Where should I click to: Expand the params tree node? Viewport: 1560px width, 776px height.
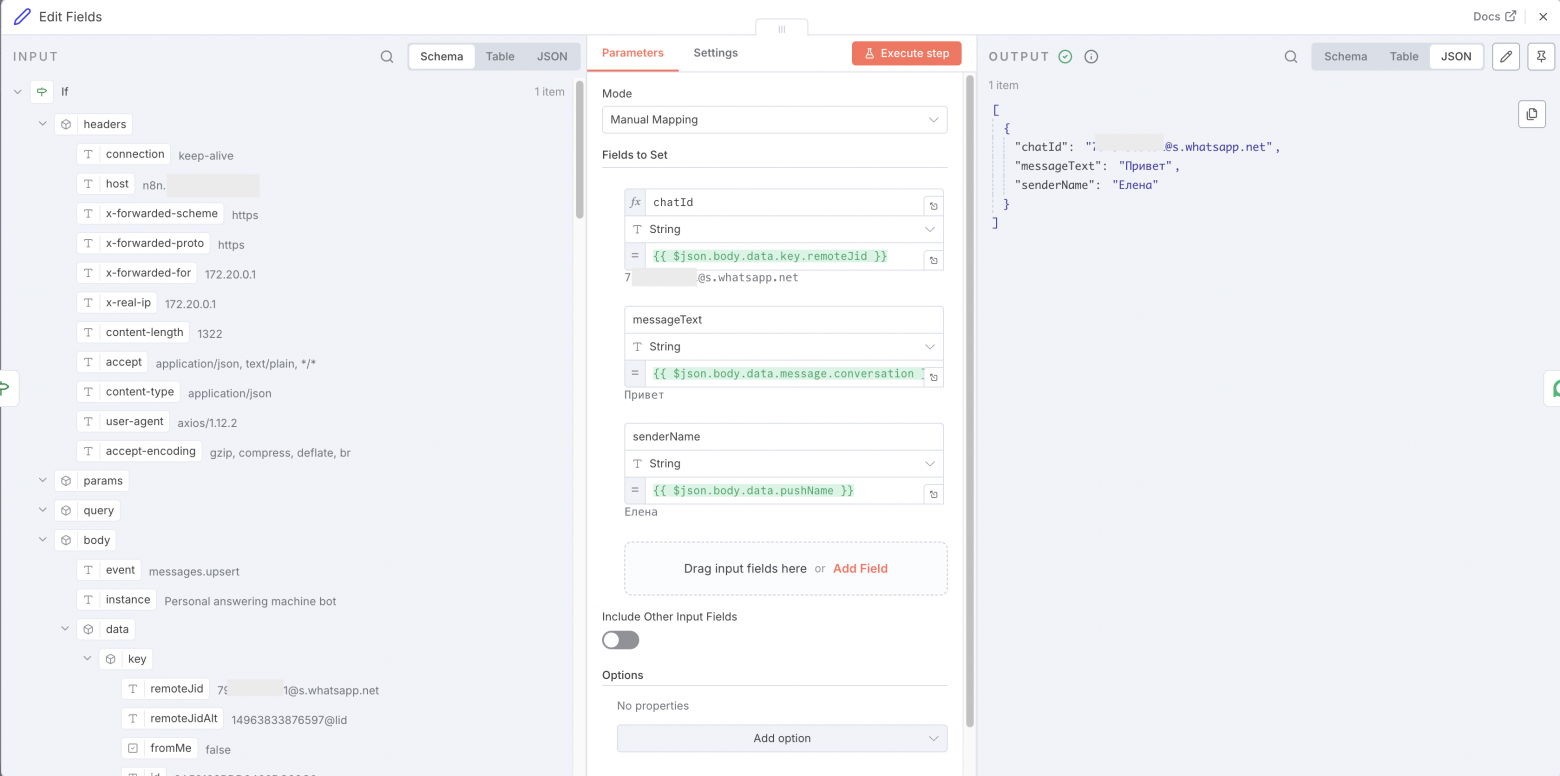(x=43, y=481)
